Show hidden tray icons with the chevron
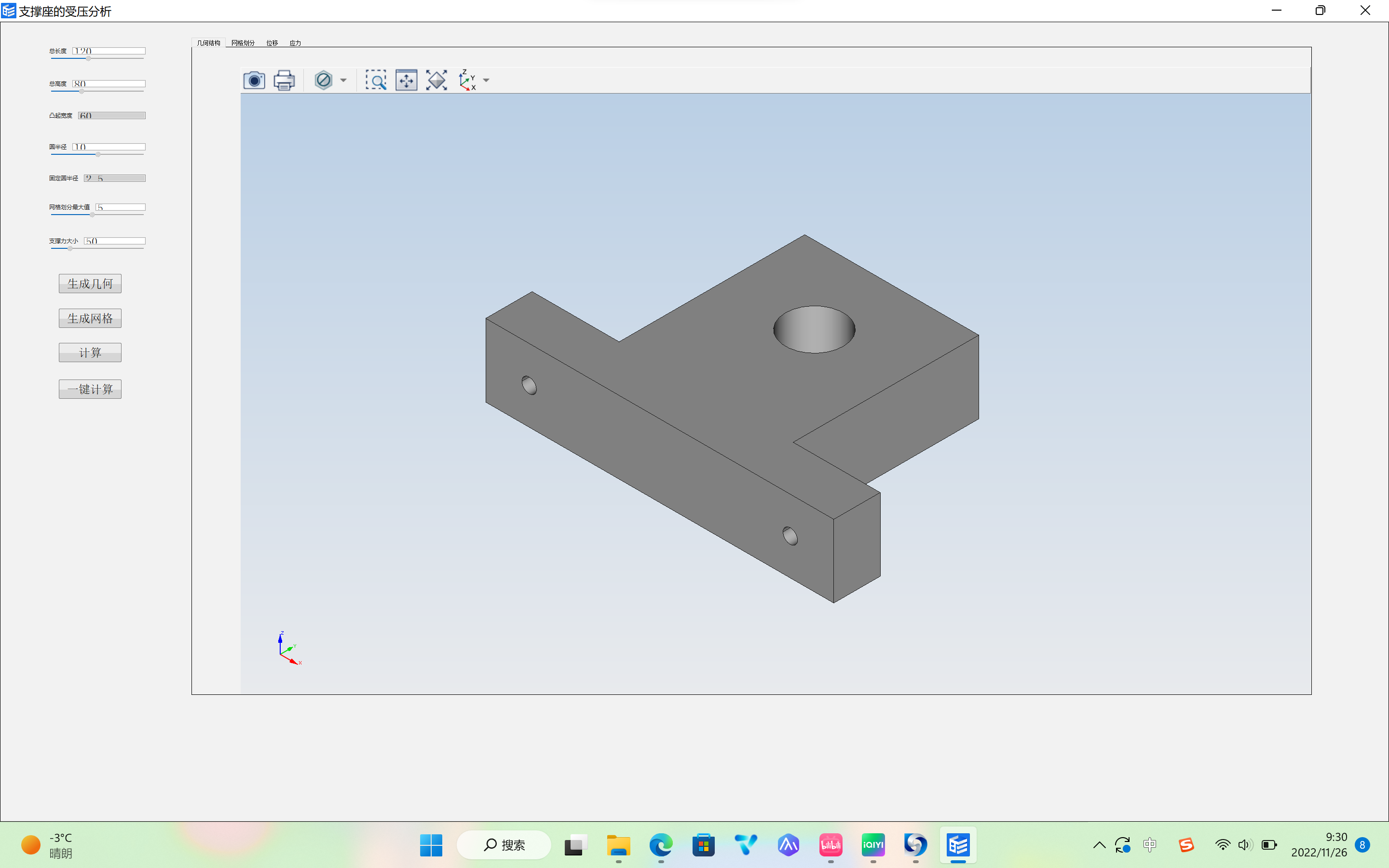Screen dimensions: 1389x868 (x=1099, y=845)
